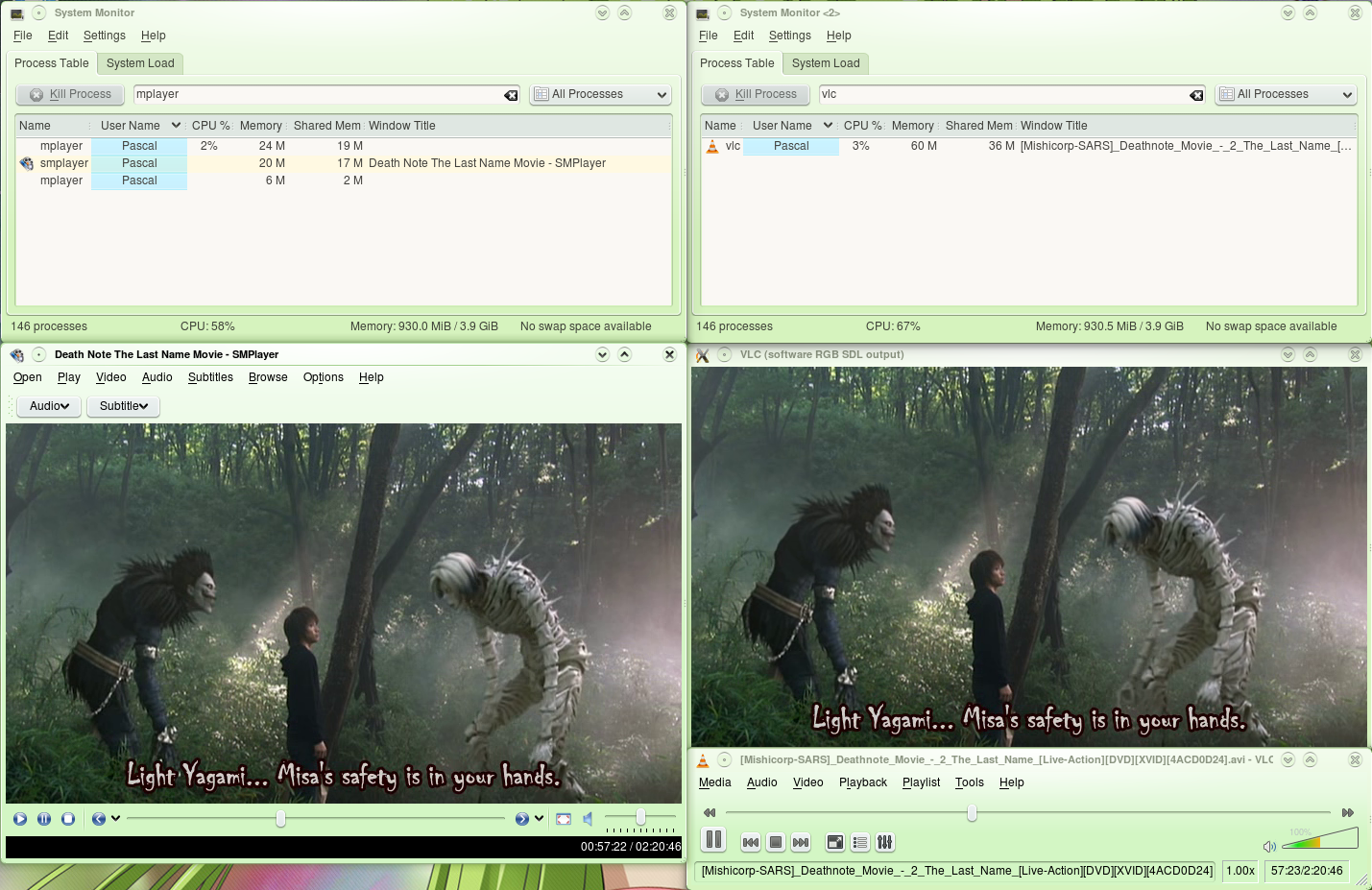Screen dimensions: 1372x890
Task: Click X11 icon on VLC video window title
Action: pyautogui.click(x=703, y=355)
